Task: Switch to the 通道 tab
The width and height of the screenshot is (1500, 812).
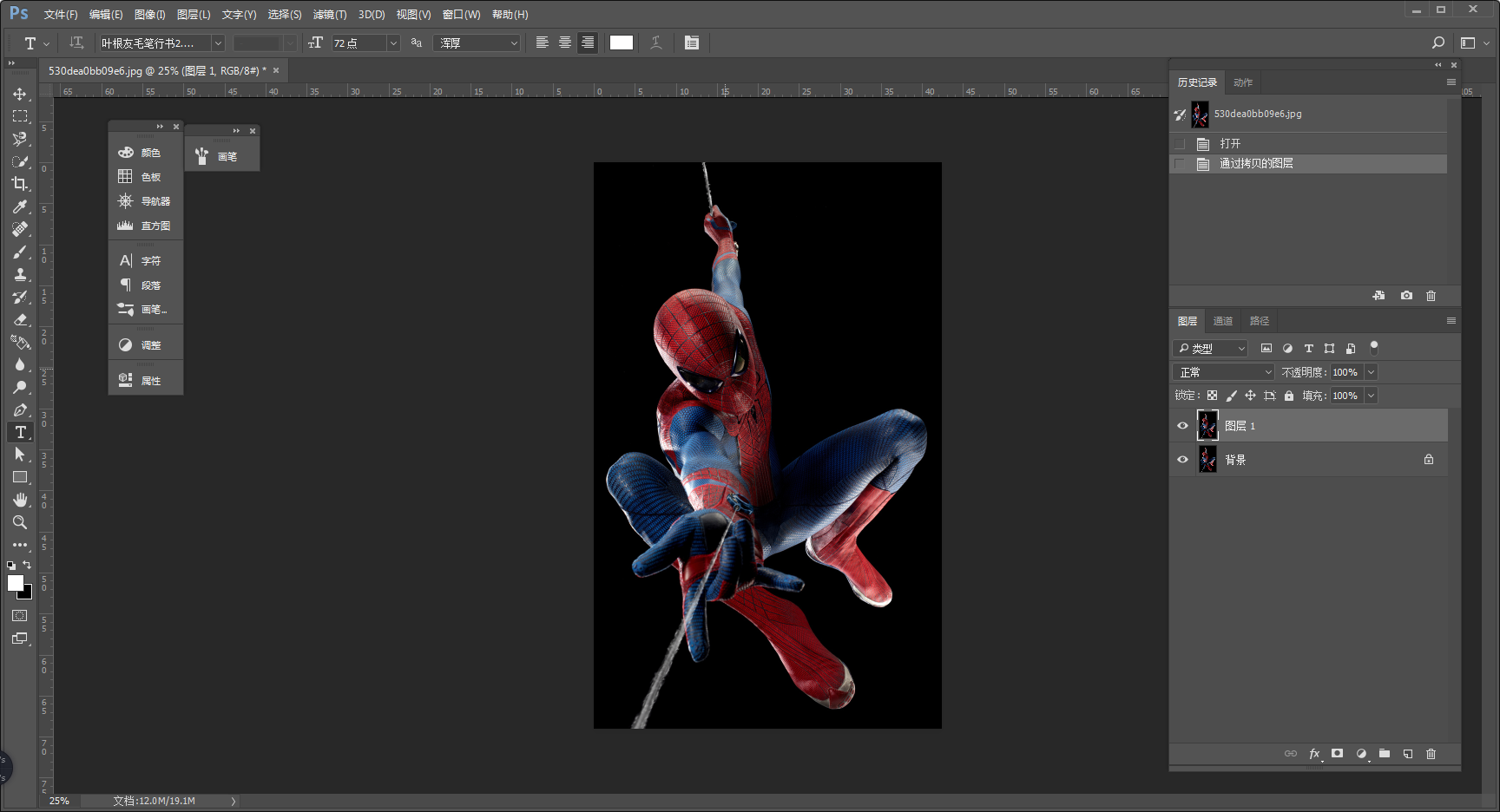Action: pyautogui.click(x=1222, y=321)
